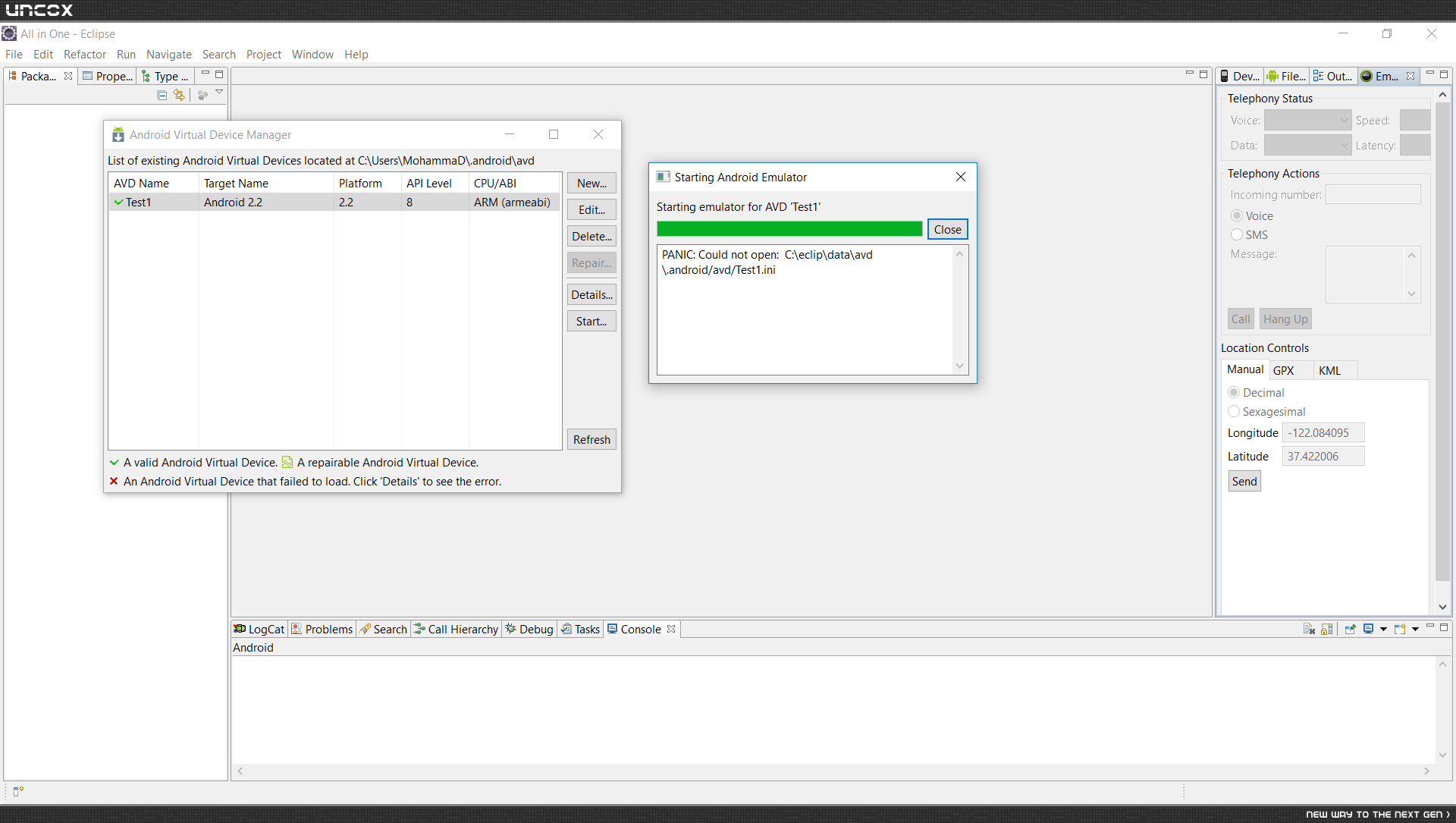Click Close button in emulator dialog

pyautogui.click(x=947, y=229)
